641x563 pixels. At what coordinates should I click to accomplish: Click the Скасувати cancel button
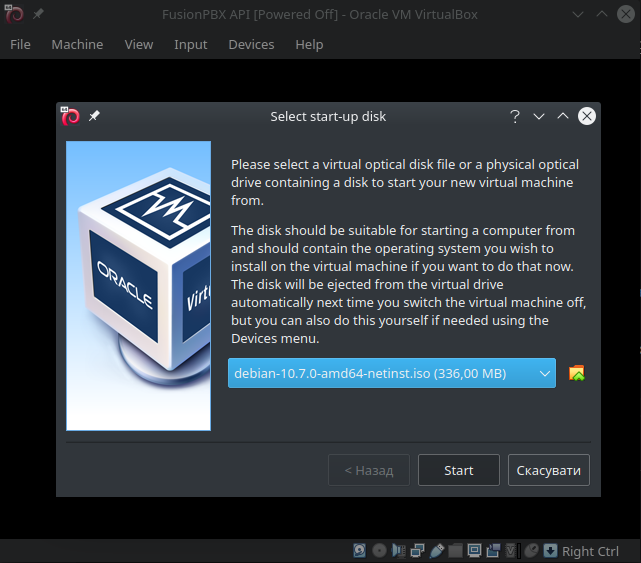click(549, 470)
